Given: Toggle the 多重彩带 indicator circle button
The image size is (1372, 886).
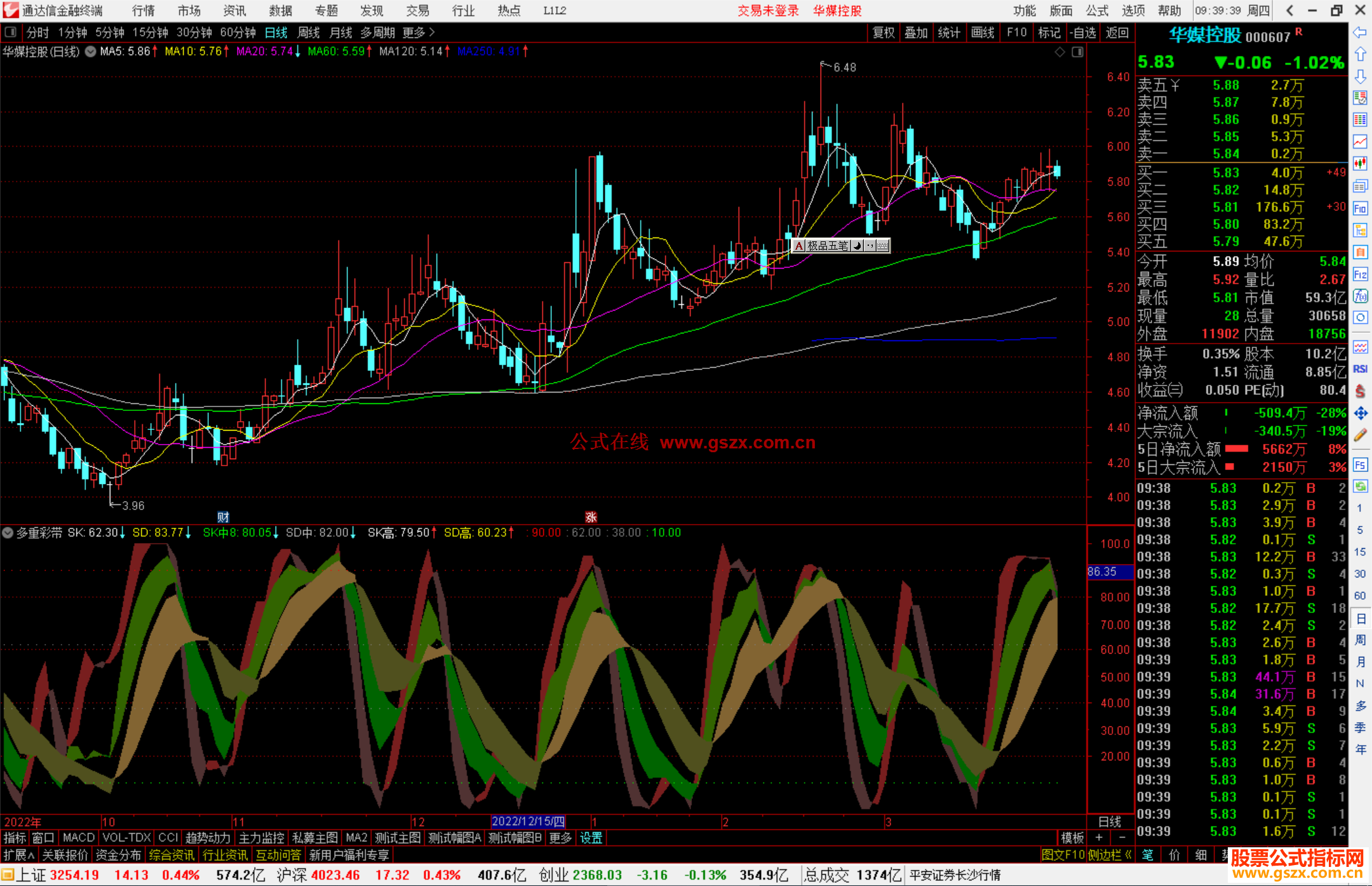Looking at the screenshot, I should pos(8,533).
